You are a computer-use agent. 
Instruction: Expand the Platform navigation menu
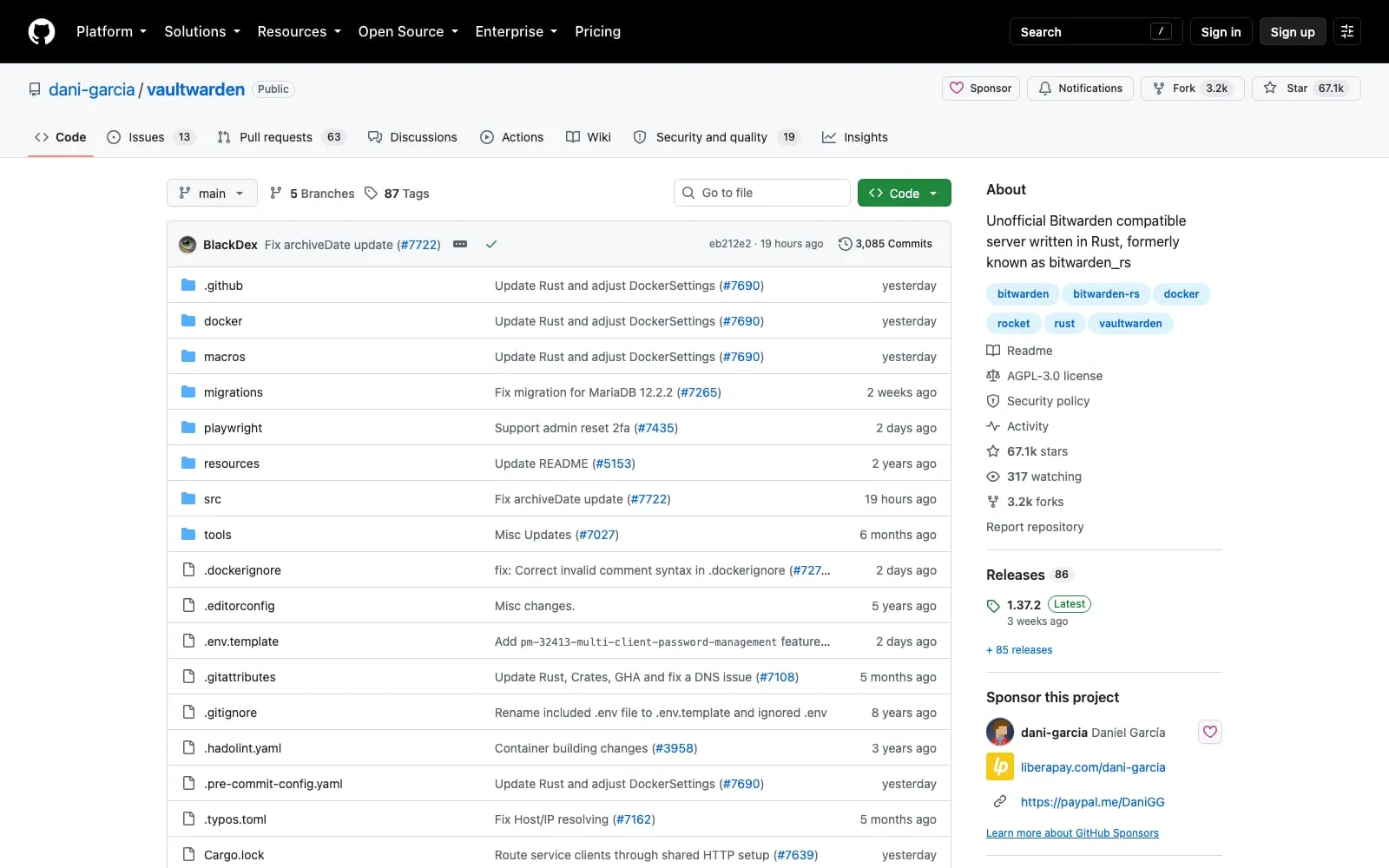111,31
